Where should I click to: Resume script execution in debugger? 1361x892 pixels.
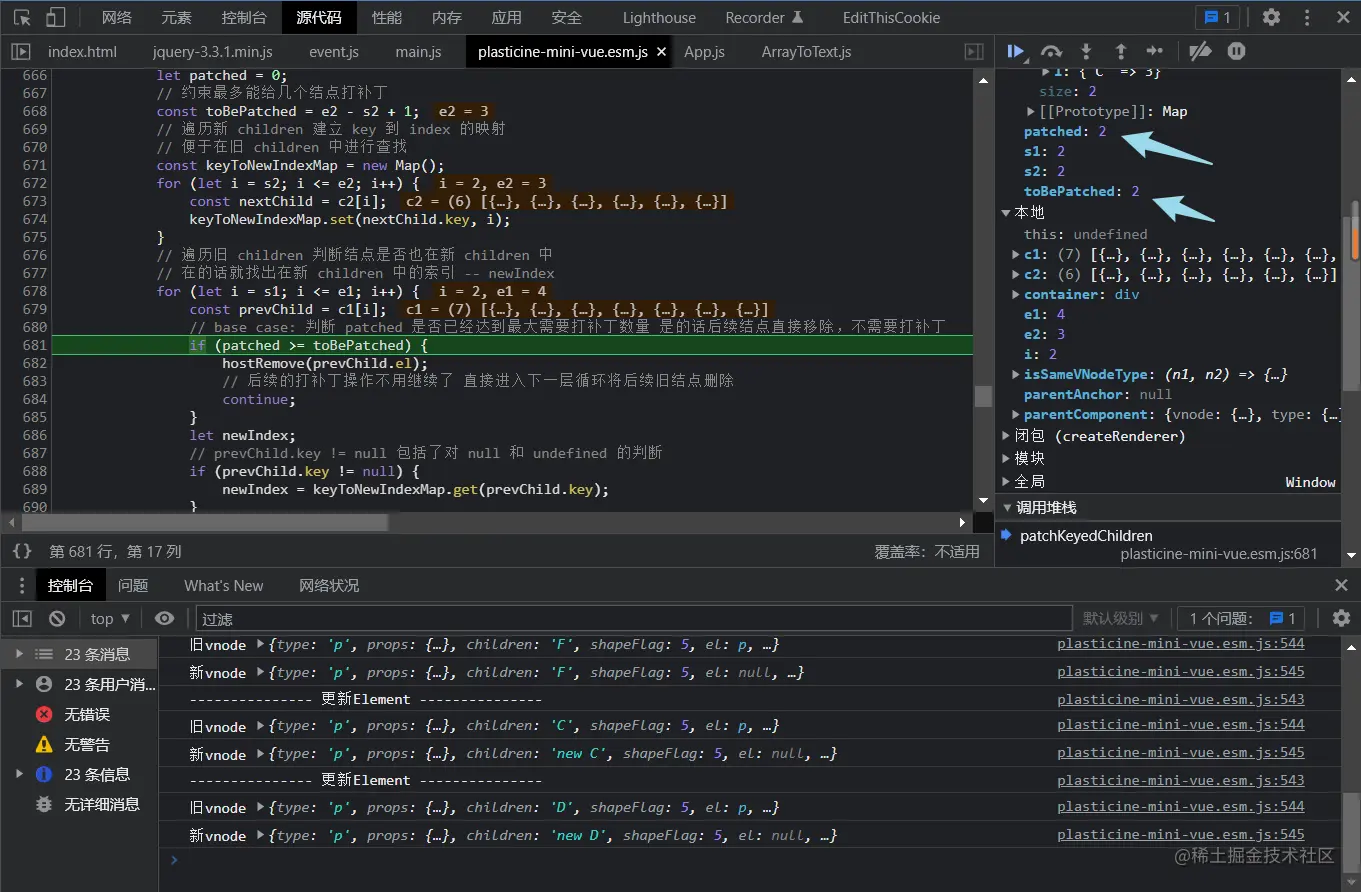1016,51
